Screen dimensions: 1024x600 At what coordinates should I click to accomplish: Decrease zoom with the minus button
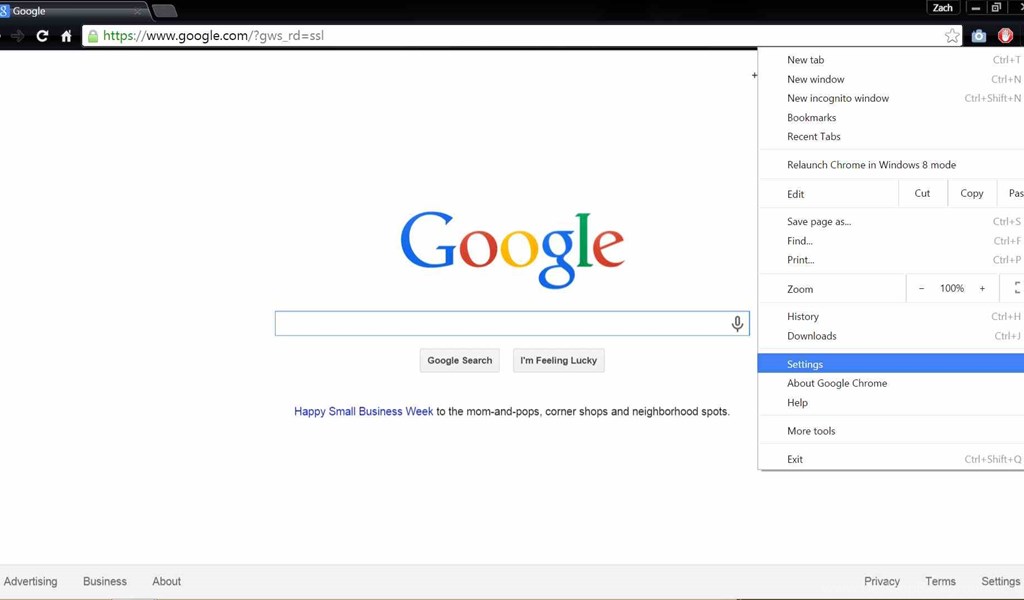click(x=921, y=289)
